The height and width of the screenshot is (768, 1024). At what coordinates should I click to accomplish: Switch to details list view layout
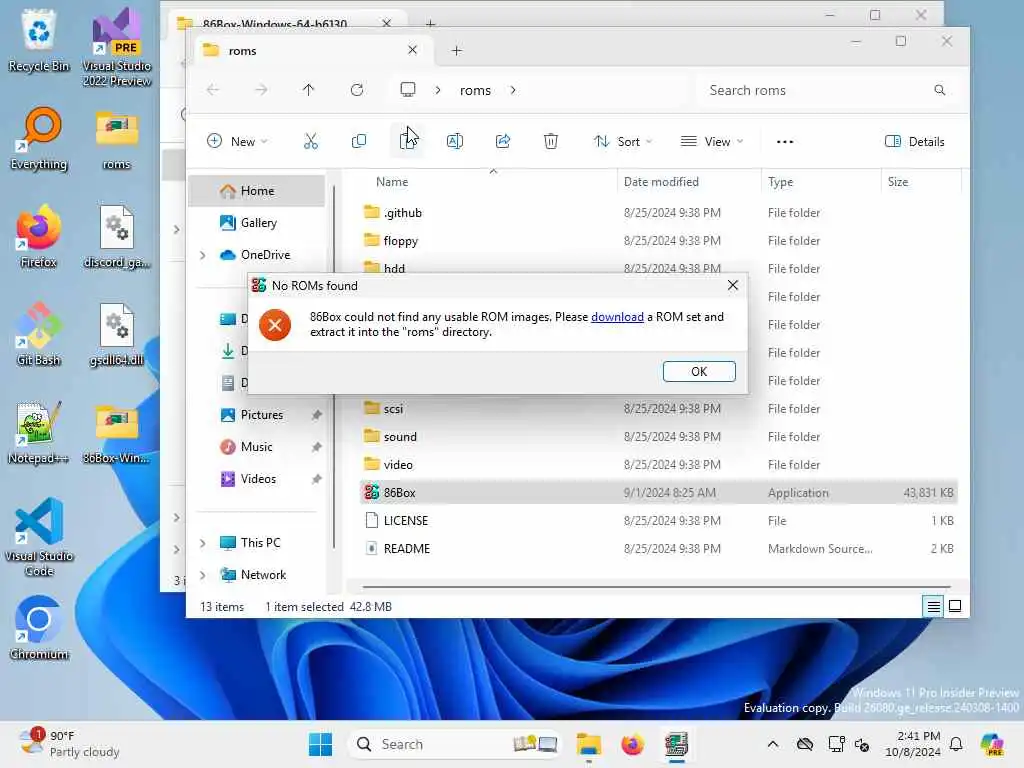pyautogui.click(x=933, y=607)
